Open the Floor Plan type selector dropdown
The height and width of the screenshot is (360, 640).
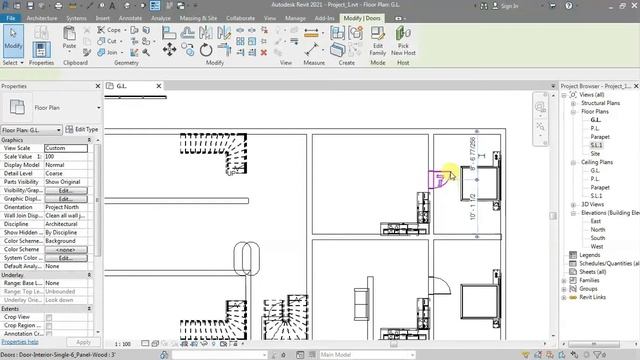click(x=98, y=108)
